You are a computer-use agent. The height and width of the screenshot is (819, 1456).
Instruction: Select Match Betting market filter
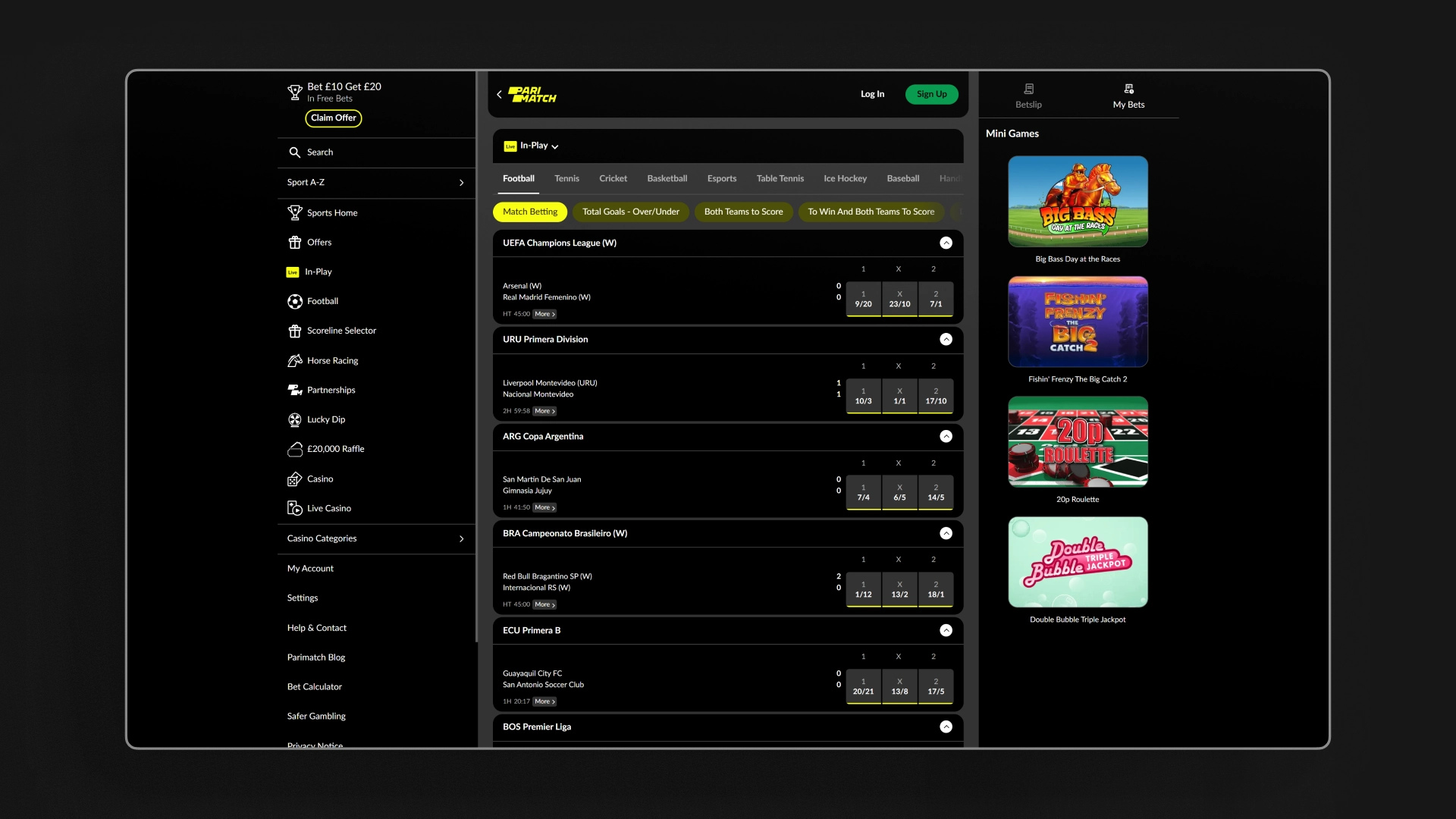click(x=530, y=212)
